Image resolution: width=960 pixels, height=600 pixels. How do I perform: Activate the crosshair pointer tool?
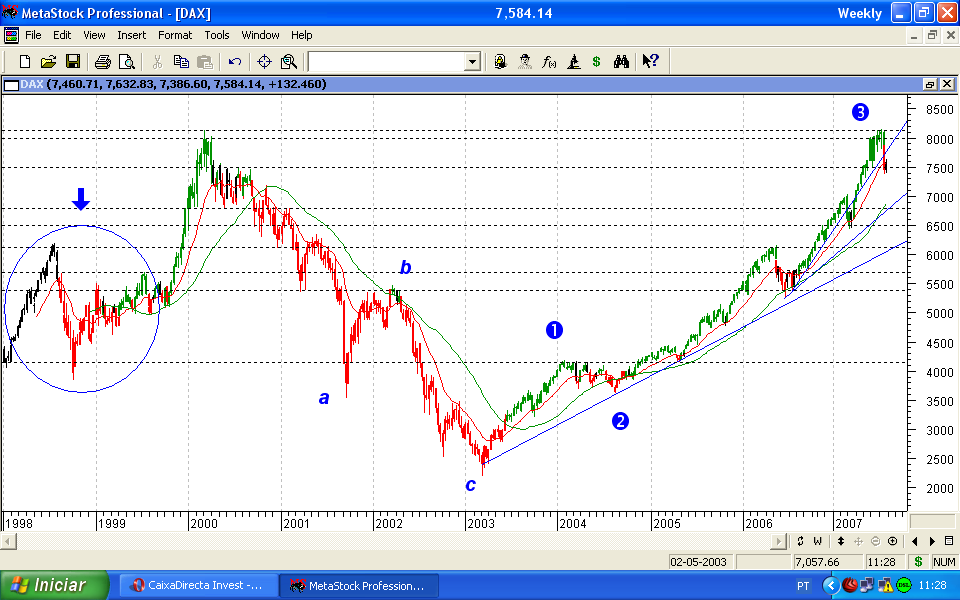[x=264, y=61]
